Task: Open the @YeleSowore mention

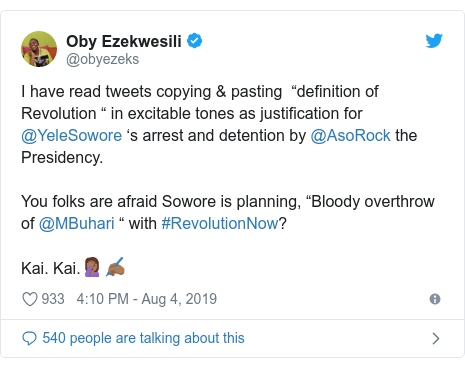Action: (71, 136)
